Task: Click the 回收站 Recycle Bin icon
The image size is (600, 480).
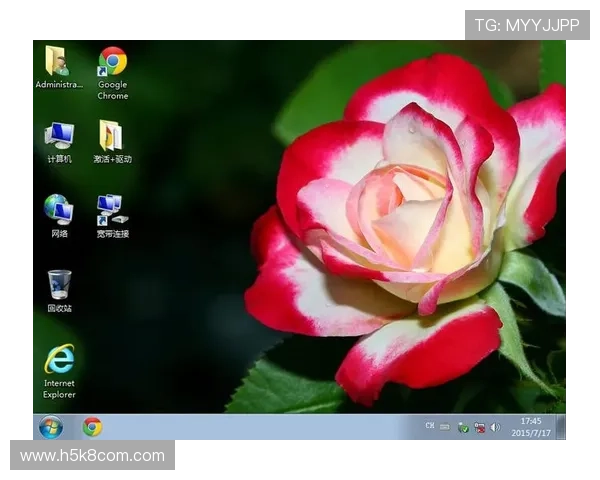Action: pos(59,285)
